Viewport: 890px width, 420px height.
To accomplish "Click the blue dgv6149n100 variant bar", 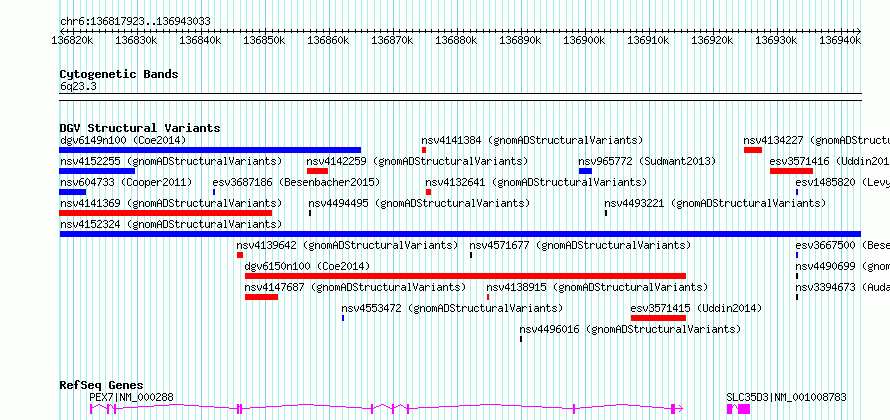I will coord(210,150).
